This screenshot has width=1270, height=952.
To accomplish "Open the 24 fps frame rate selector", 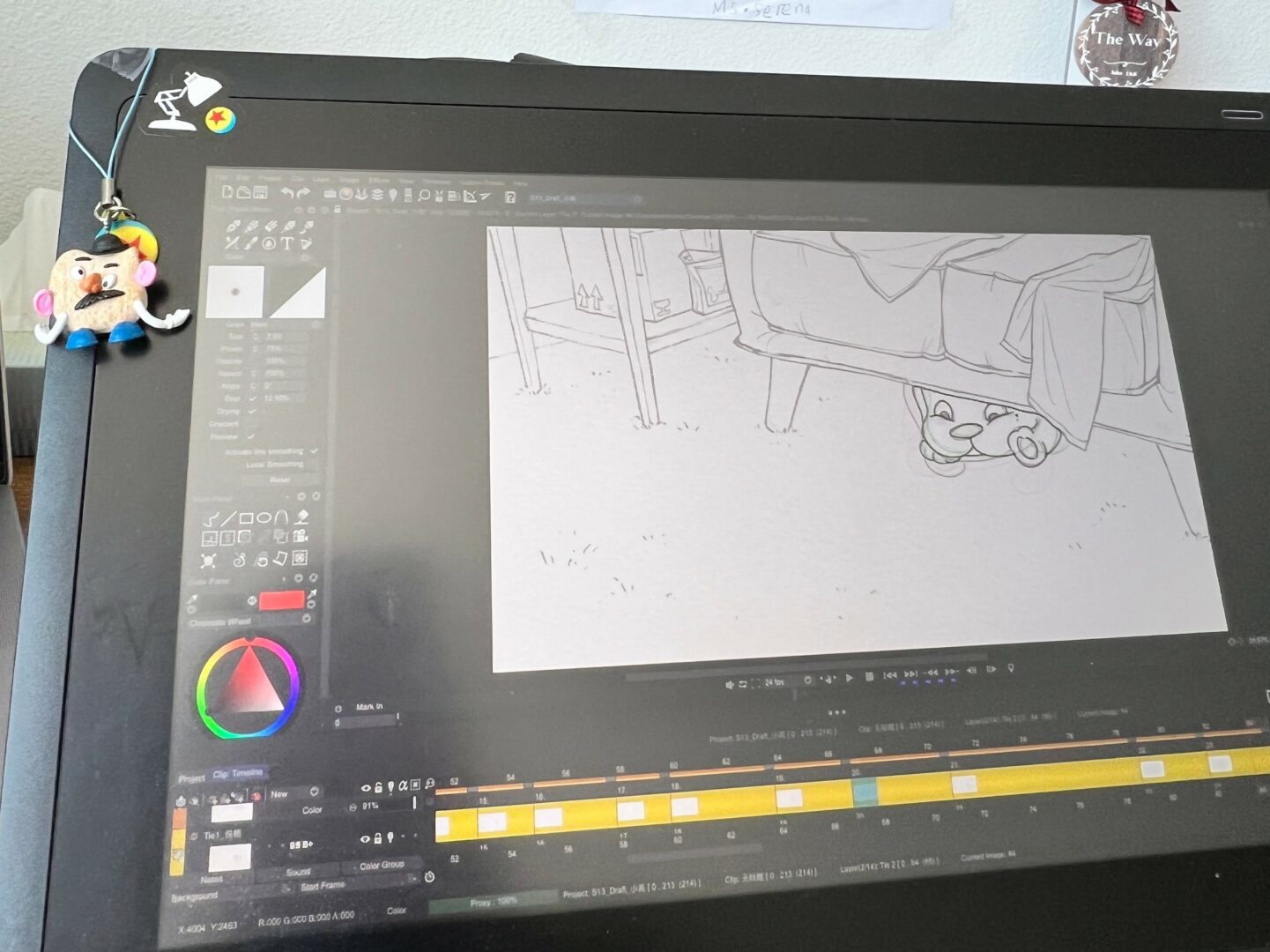I will [x=776, y=681].
